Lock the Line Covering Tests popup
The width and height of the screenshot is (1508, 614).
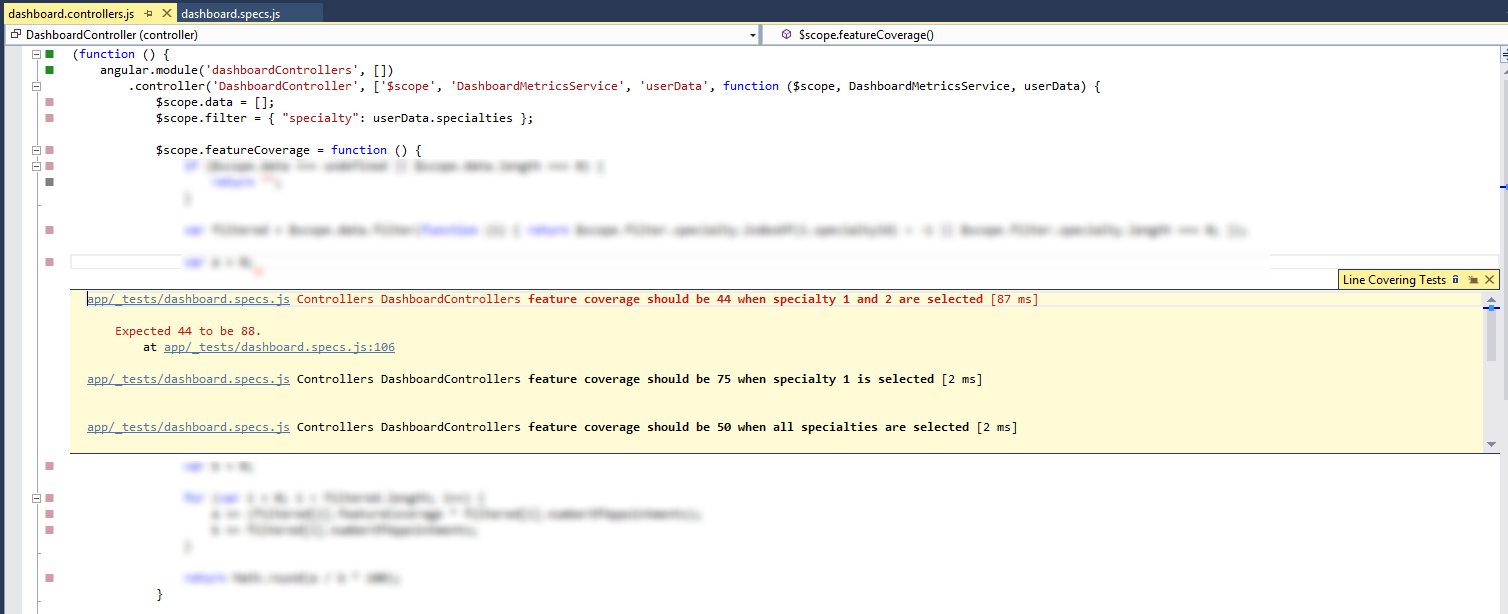[1456, 280]
